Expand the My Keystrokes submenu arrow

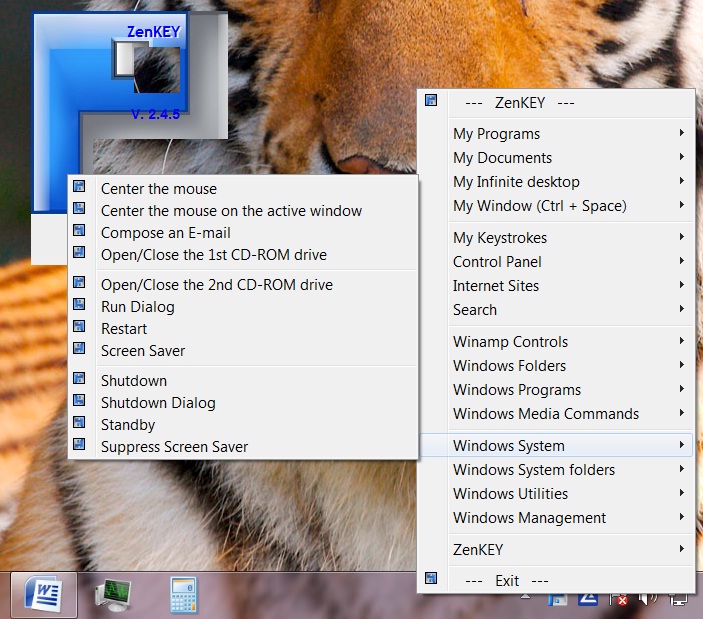click(x=681, y=237)
